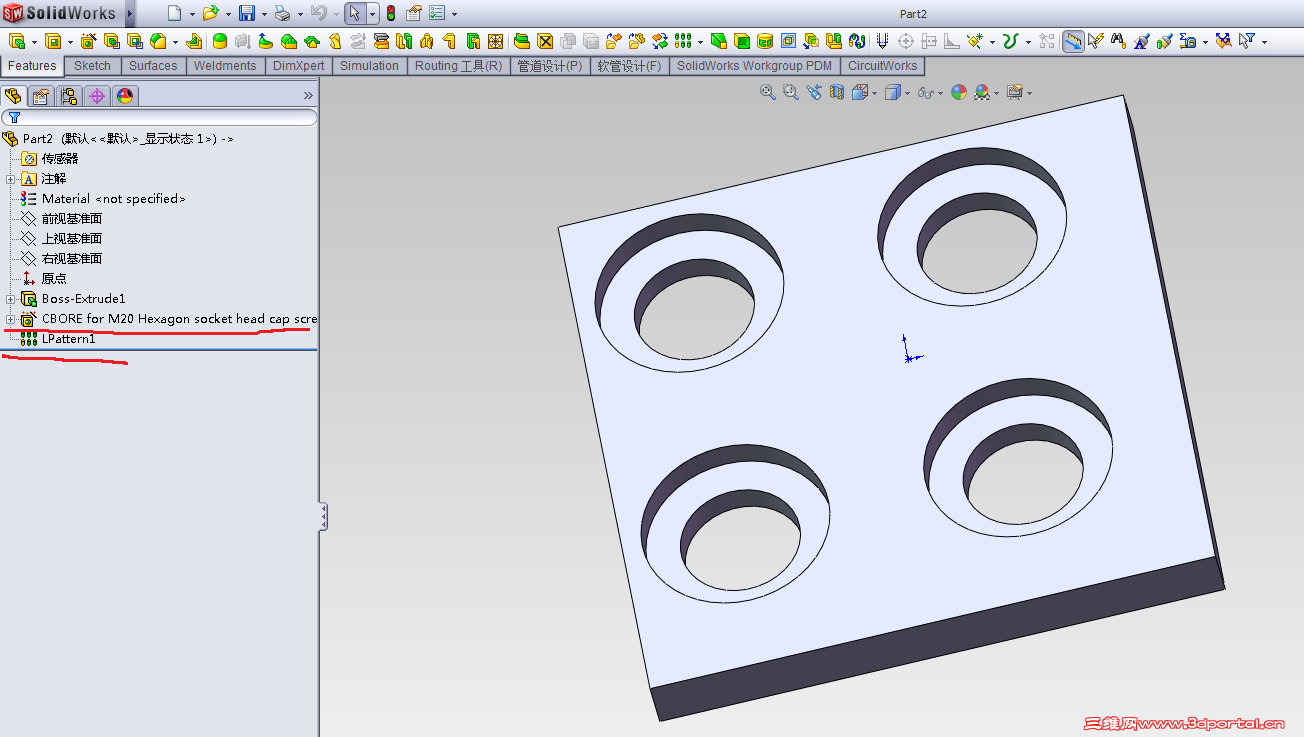Select the 原点 origin item
The image size is (1304, 737).
click(54, 279)
